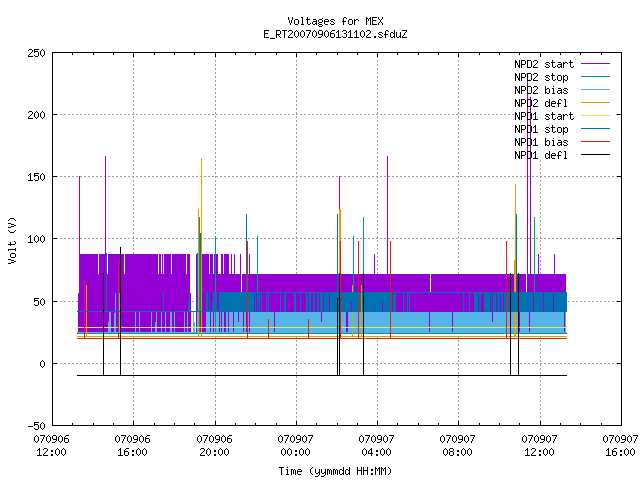
Task: Click the x-axis label 070906 16:00
Action: (x=132, y=446)
